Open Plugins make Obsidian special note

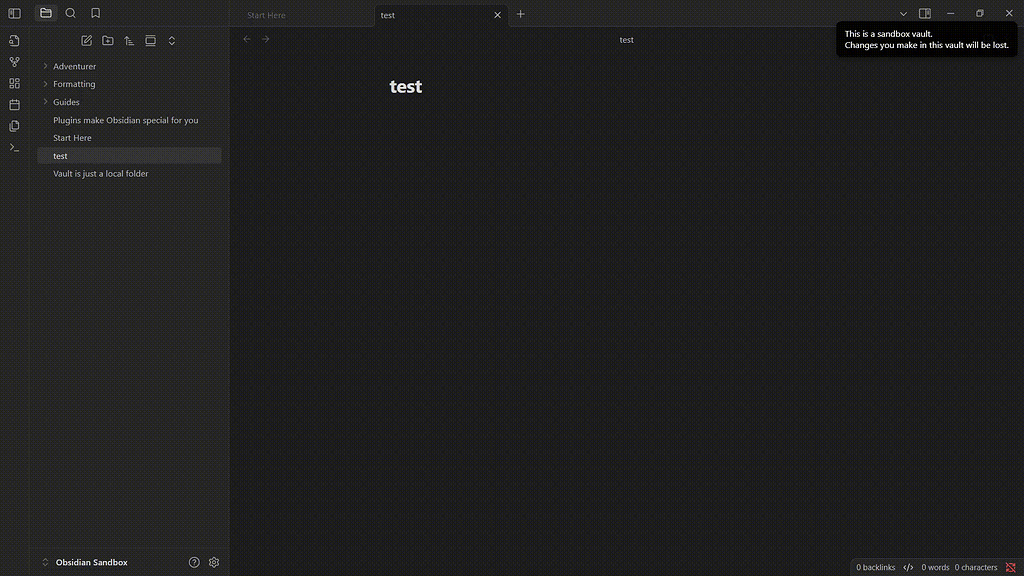(x=126, y=119)
